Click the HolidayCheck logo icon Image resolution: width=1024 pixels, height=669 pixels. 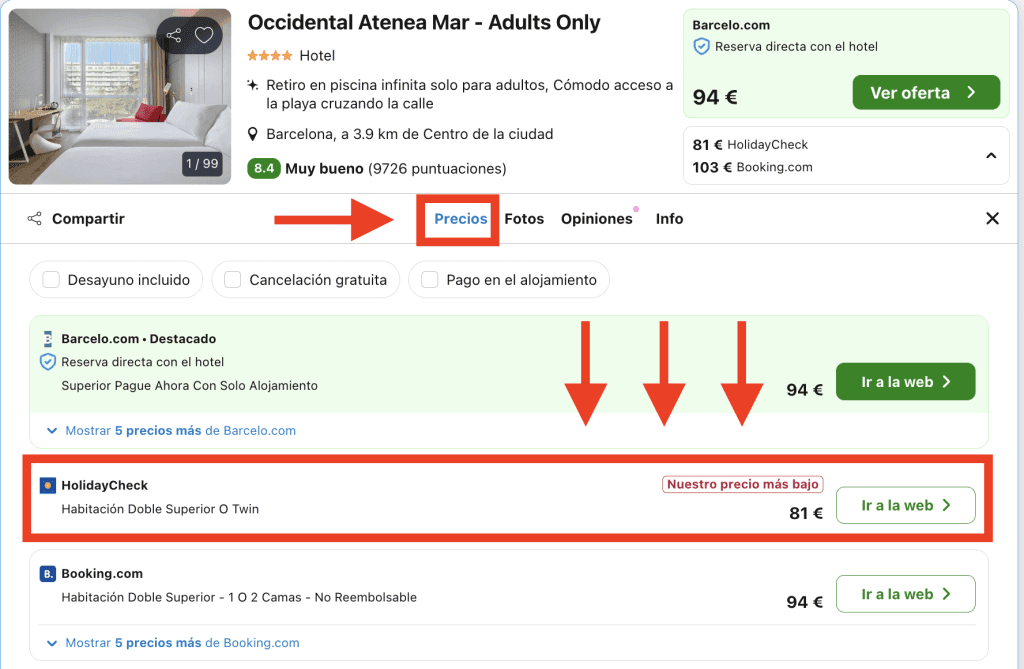47,485
